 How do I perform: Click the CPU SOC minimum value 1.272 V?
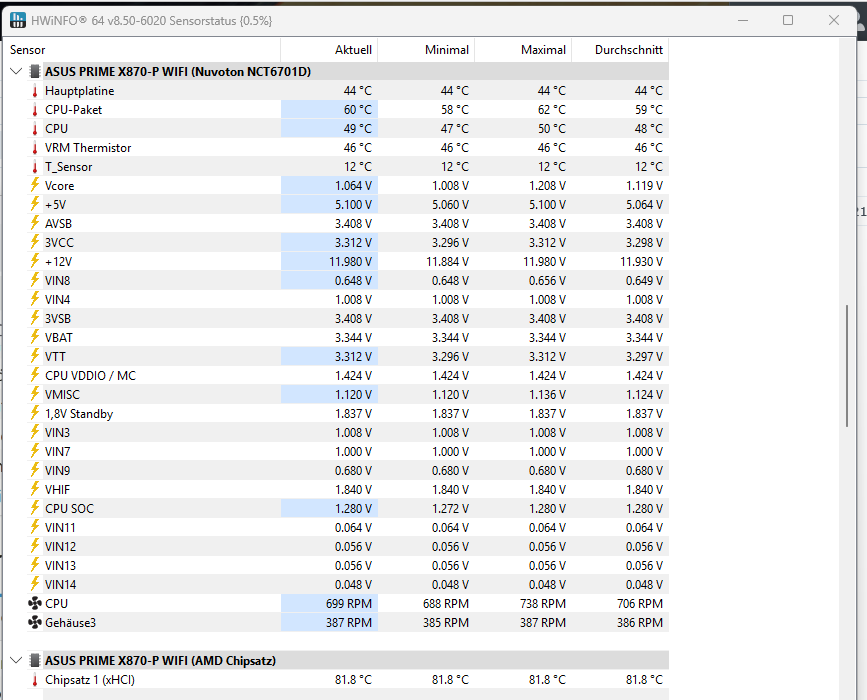pos(450,508)
